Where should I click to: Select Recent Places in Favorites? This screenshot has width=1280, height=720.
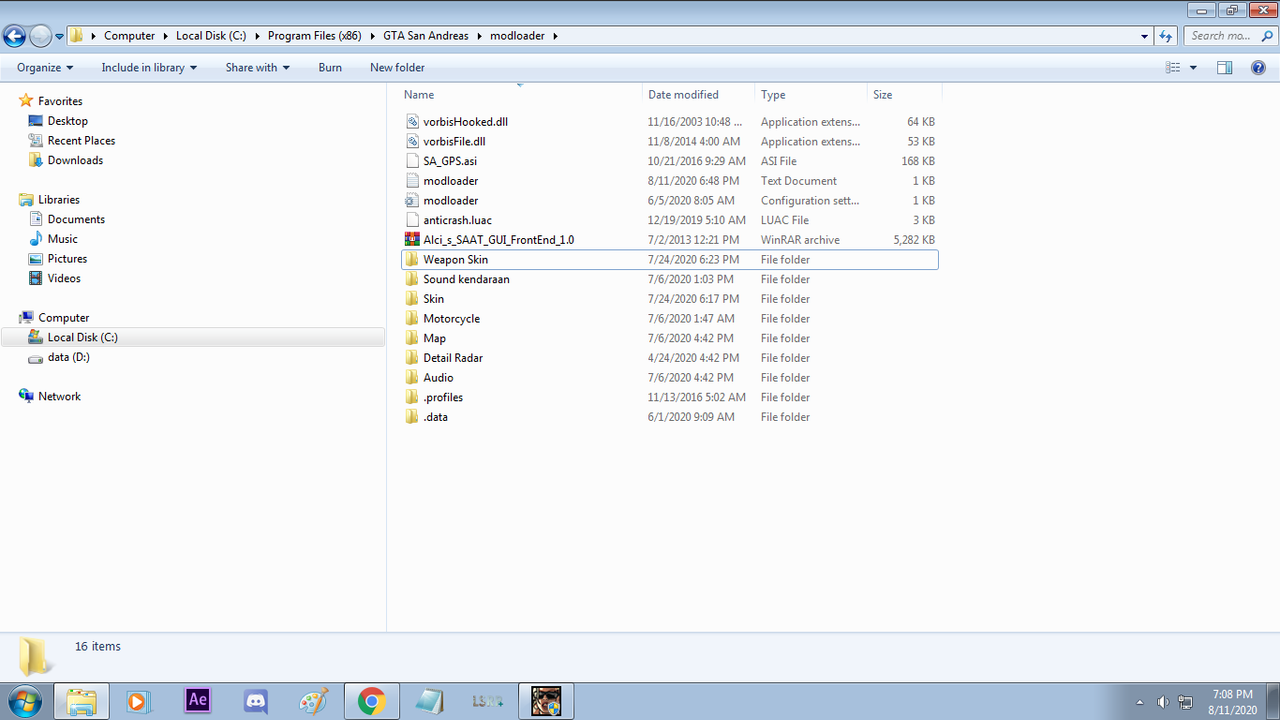[81, 141]
